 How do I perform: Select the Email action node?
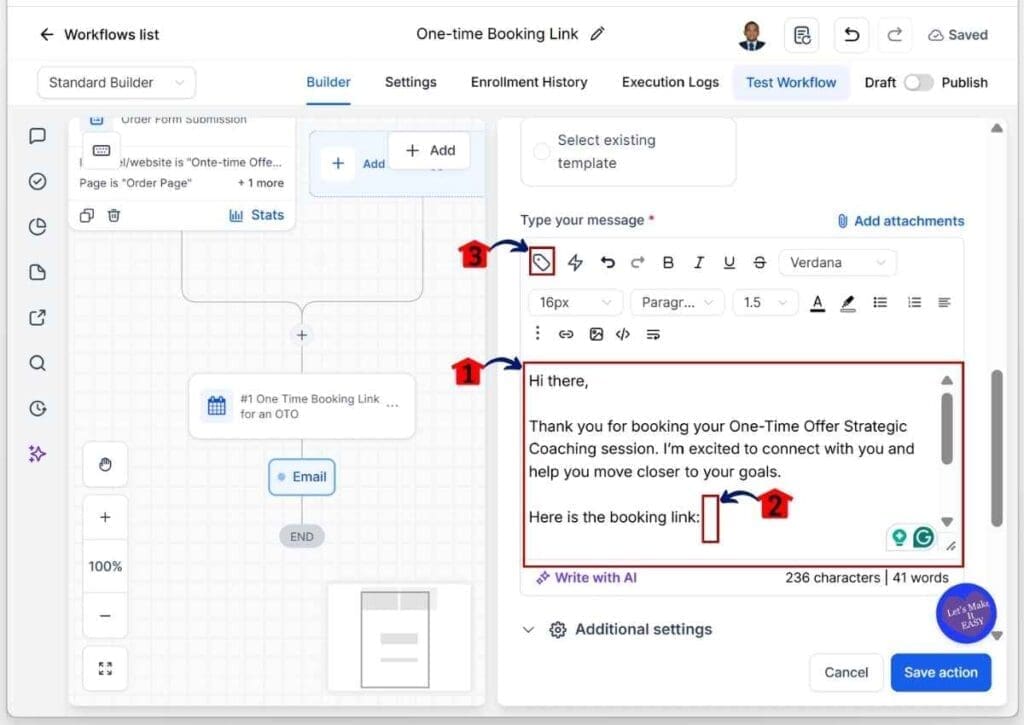pyautogui.click(x=301, y=477)
